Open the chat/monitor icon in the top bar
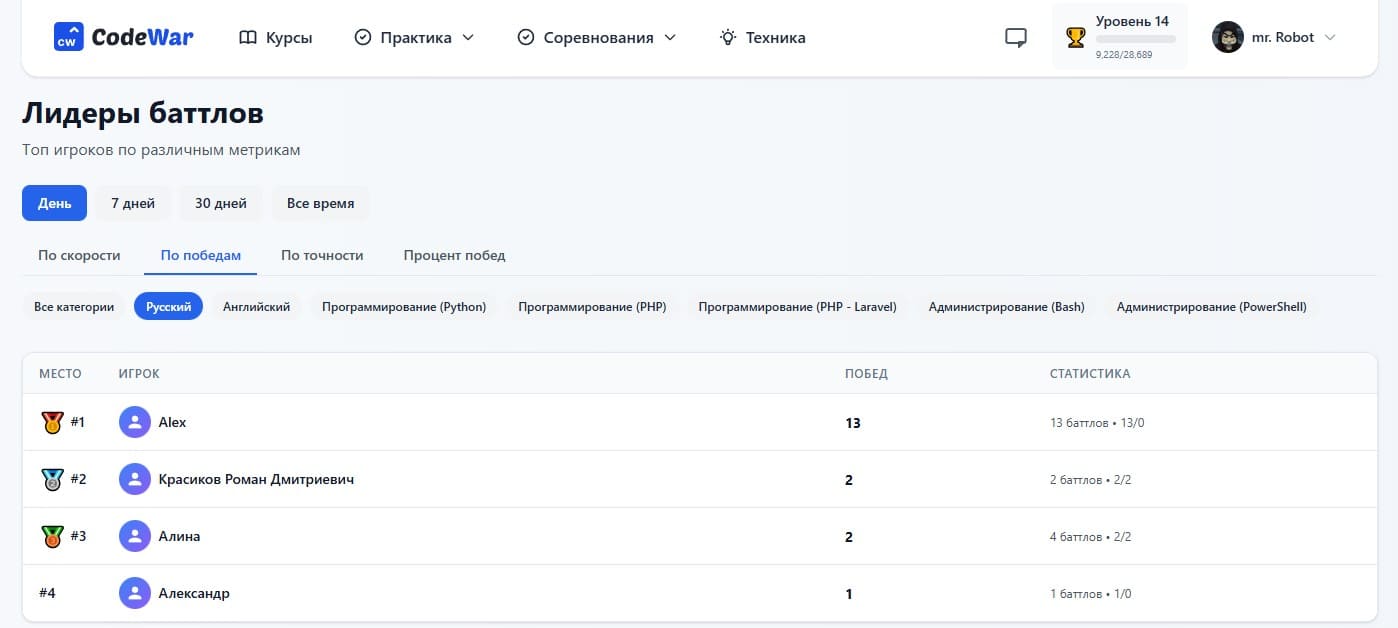This screenshot has height=628, width=1398. (1015, 36)
